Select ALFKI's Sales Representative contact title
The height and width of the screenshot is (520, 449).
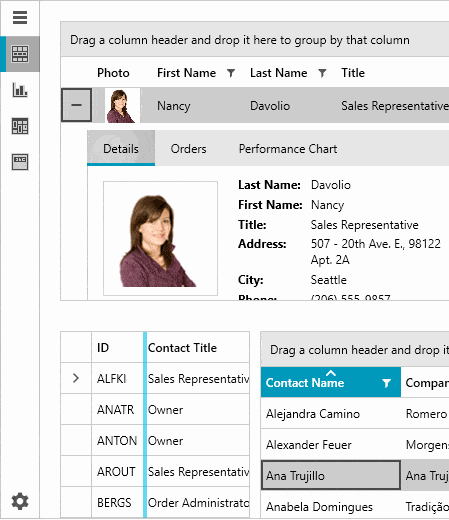point(198,378)
